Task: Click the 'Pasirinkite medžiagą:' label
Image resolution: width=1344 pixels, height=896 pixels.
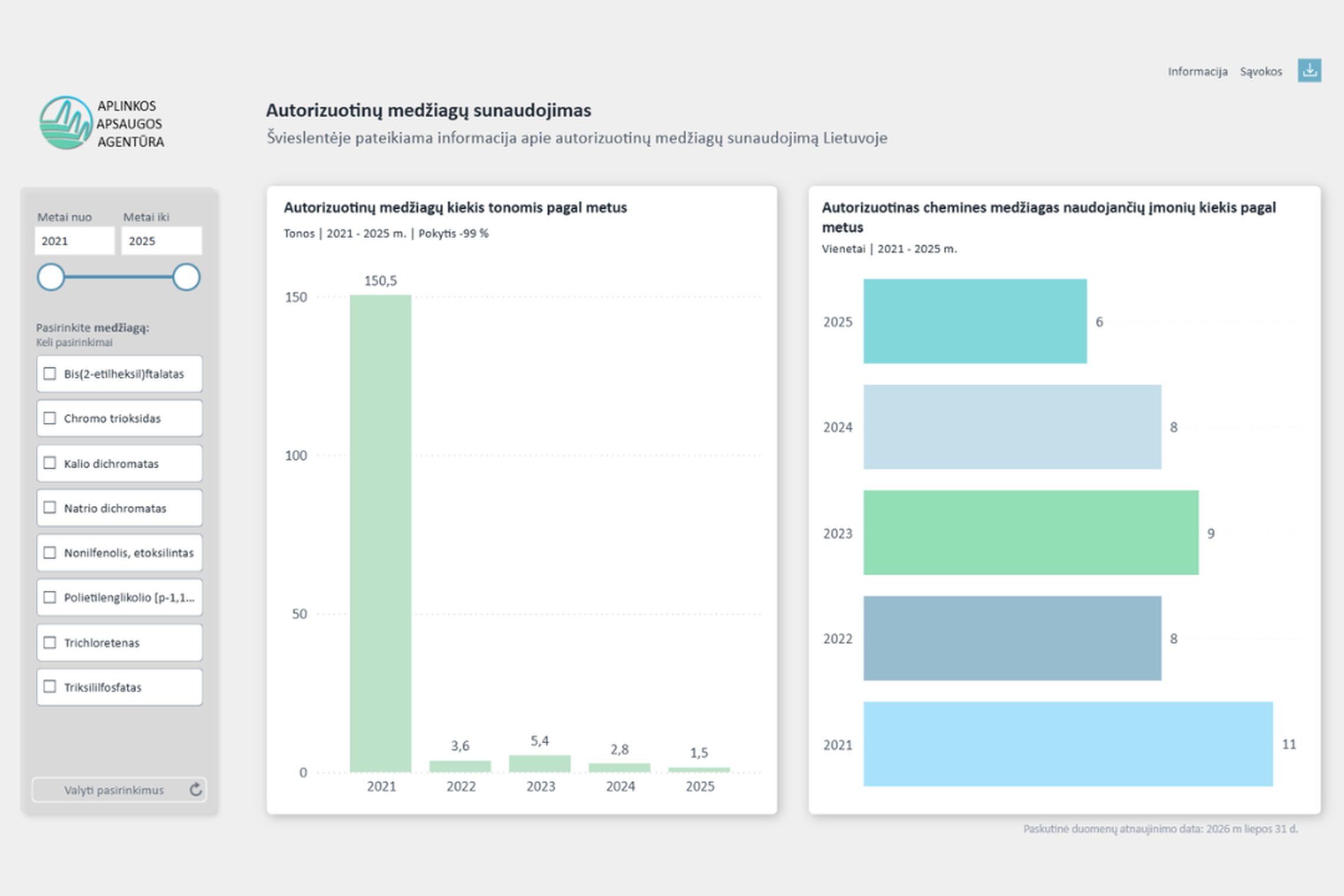Action: [x=93, y=328]
